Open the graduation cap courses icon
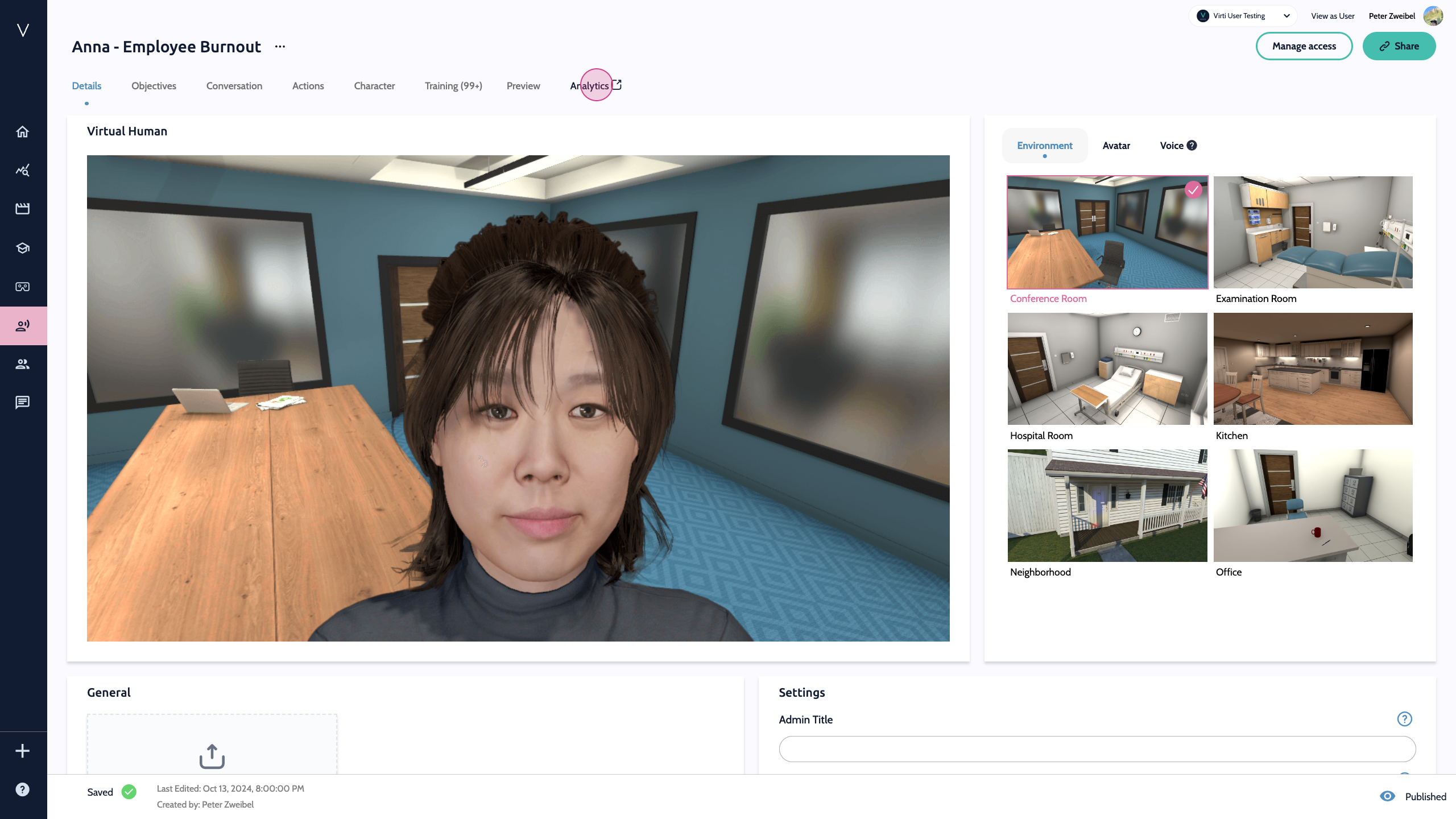This screenshot has width=1456, height=819. [x=23, y=248]
